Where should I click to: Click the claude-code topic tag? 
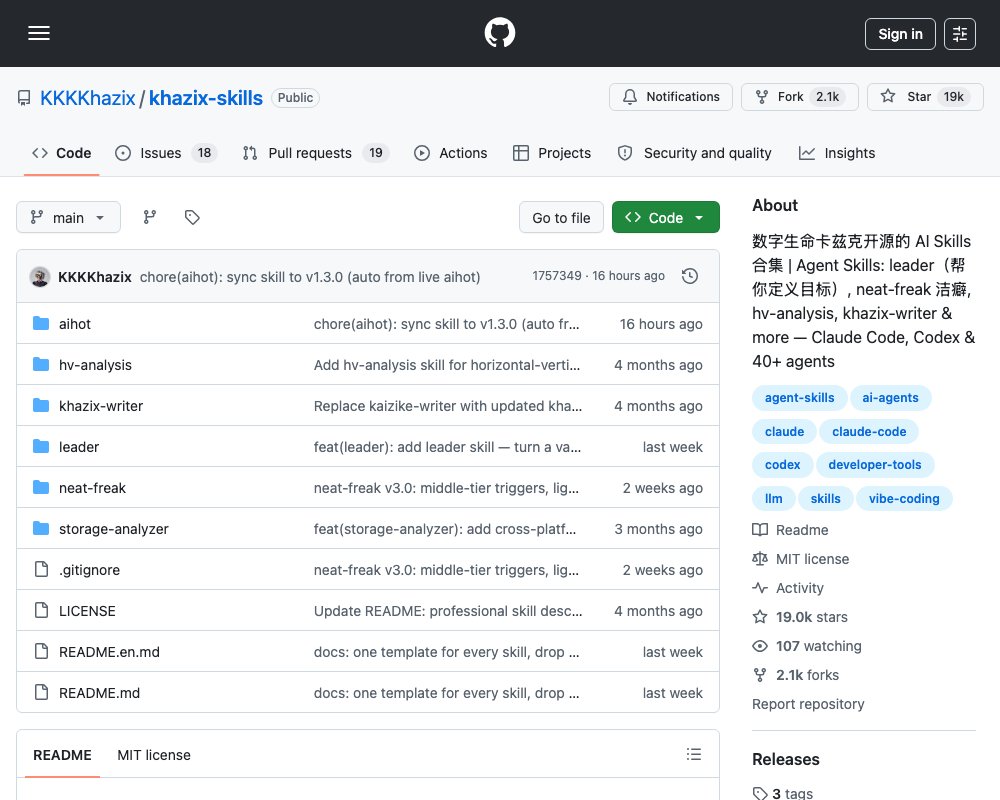[x=869, y=432]
